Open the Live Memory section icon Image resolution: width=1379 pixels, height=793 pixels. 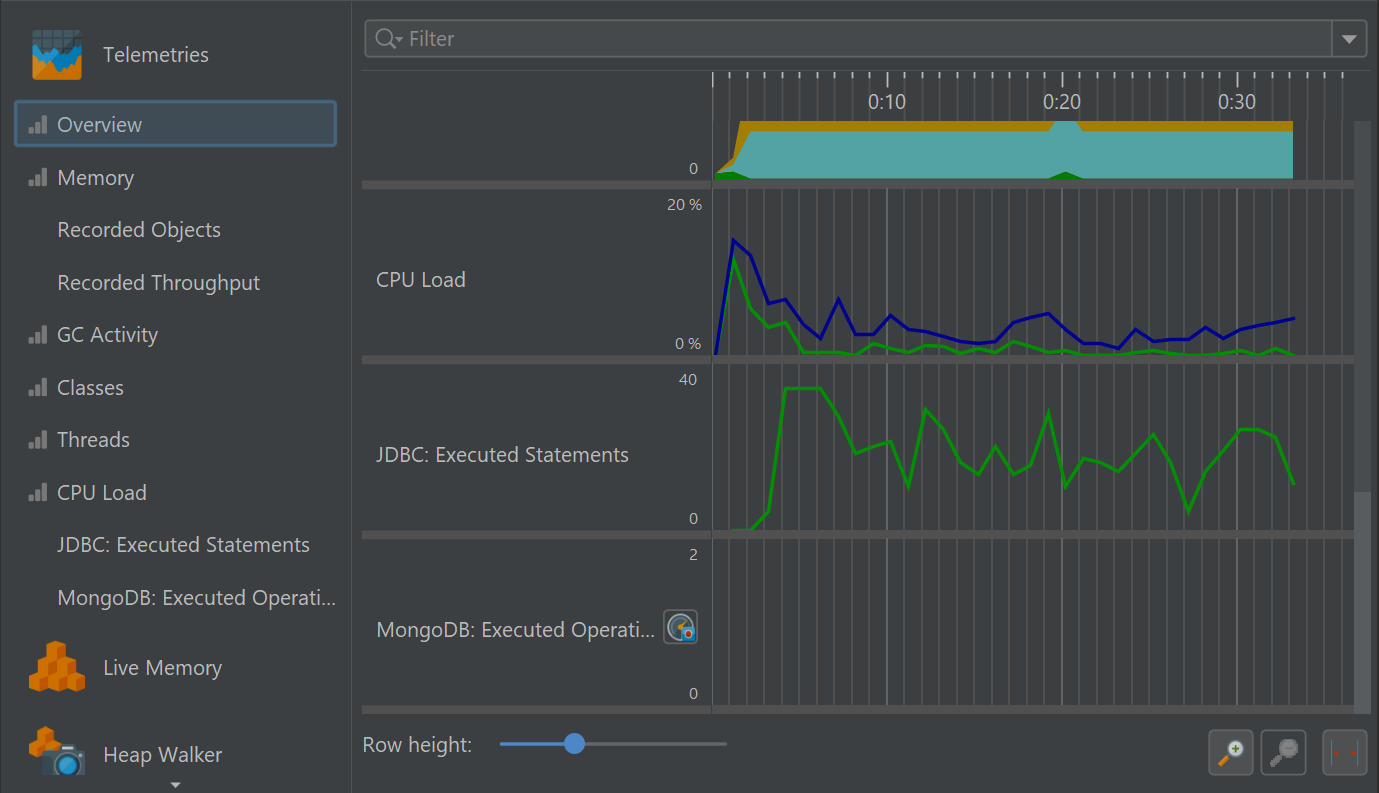[56, 667]
